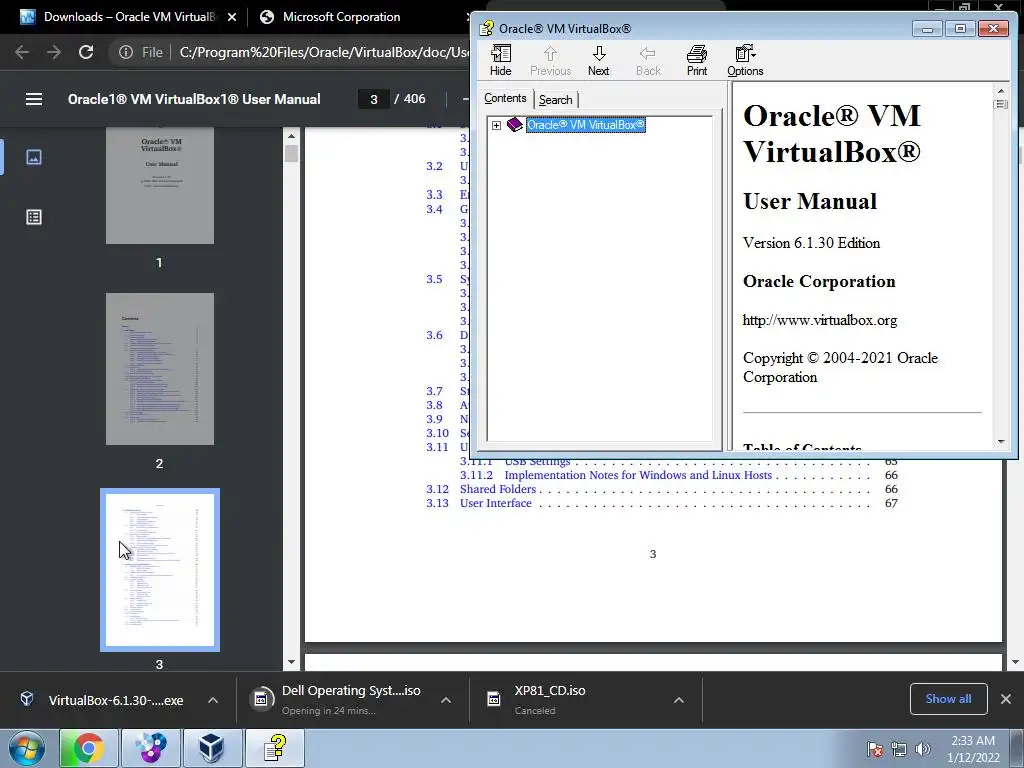Image resolution: width=1024 pixels, height=768 pixels.
Task: Close the Chrome downloads bar
Action: pos(1006,699)
